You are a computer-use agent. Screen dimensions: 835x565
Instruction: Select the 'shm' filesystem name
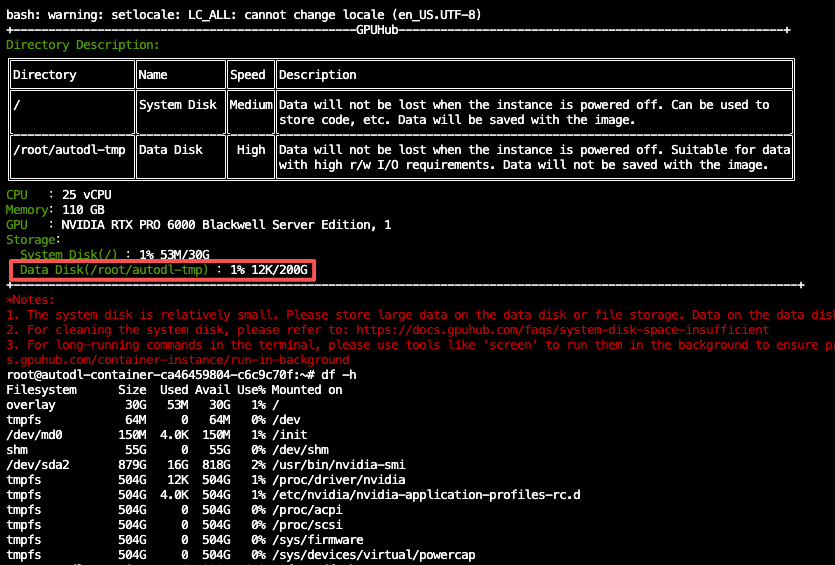[17, 449]
